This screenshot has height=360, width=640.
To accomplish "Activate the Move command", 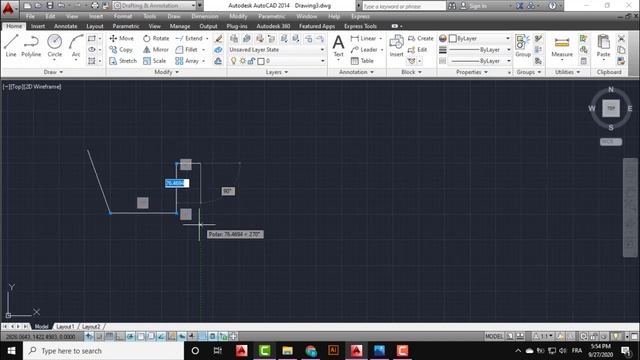I will click(x=122, y=38).
